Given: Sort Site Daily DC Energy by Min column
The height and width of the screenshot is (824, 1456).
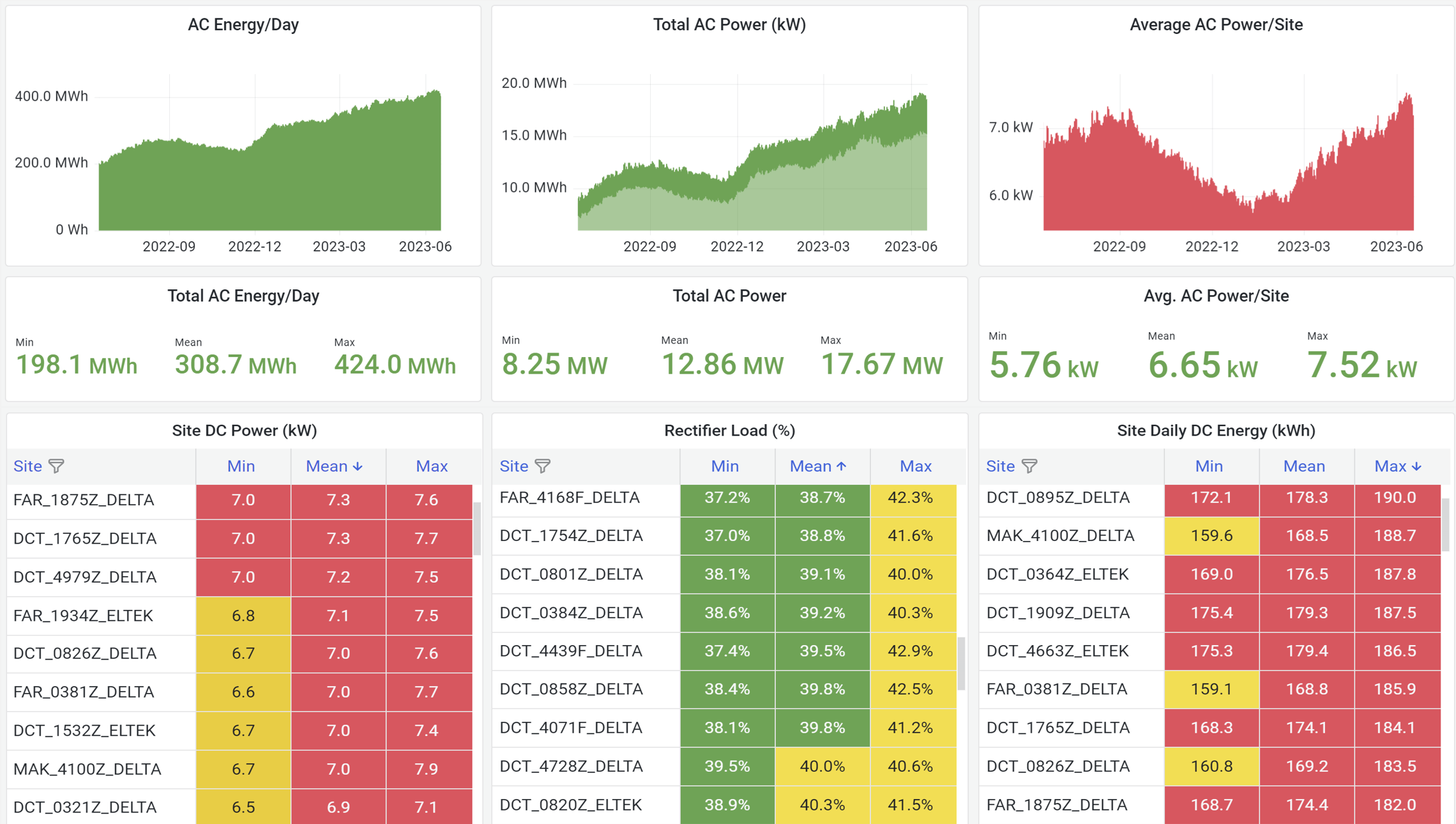Looking at the screenshot, I should pyautogui.click(x=1209, y=466).
